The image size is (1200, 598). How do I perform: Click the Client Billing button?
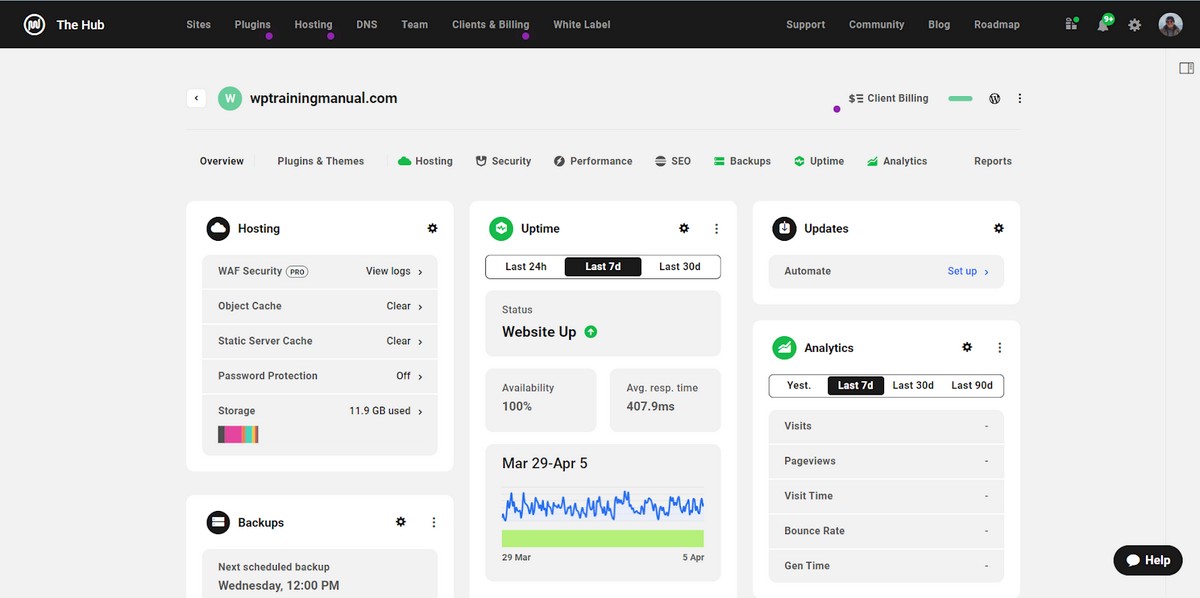(888, 98)
